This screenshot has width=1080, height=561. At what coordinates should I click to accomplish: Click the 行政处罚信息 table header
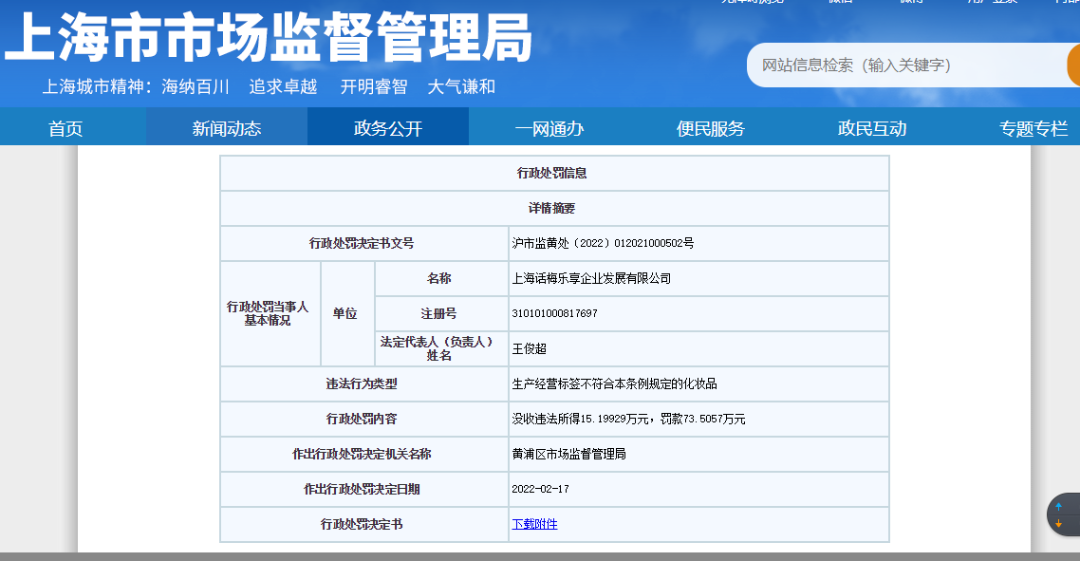pos(552,173)
